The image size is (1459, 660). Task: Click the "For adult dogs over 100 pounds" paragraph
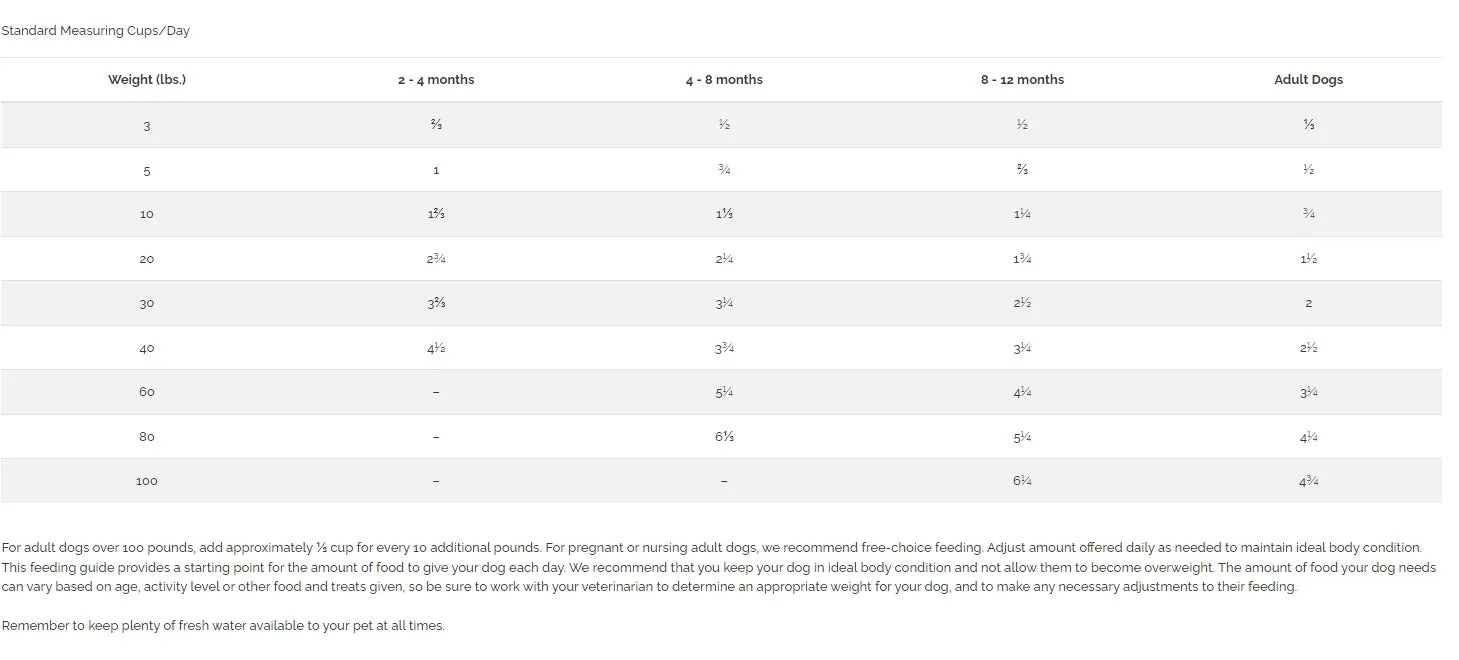coord(719,567)
